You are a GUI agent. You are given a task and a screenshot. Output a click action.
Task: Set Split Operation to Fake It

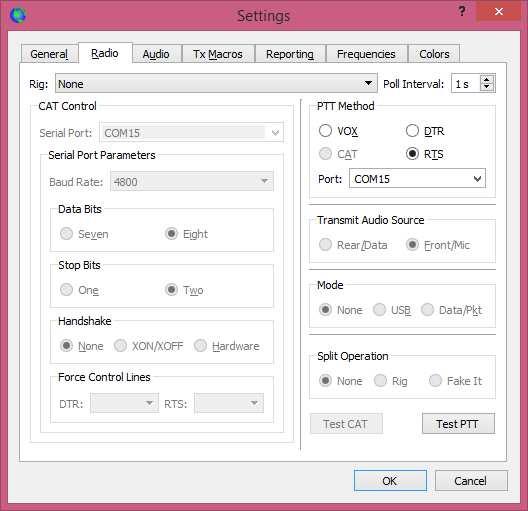456,381
